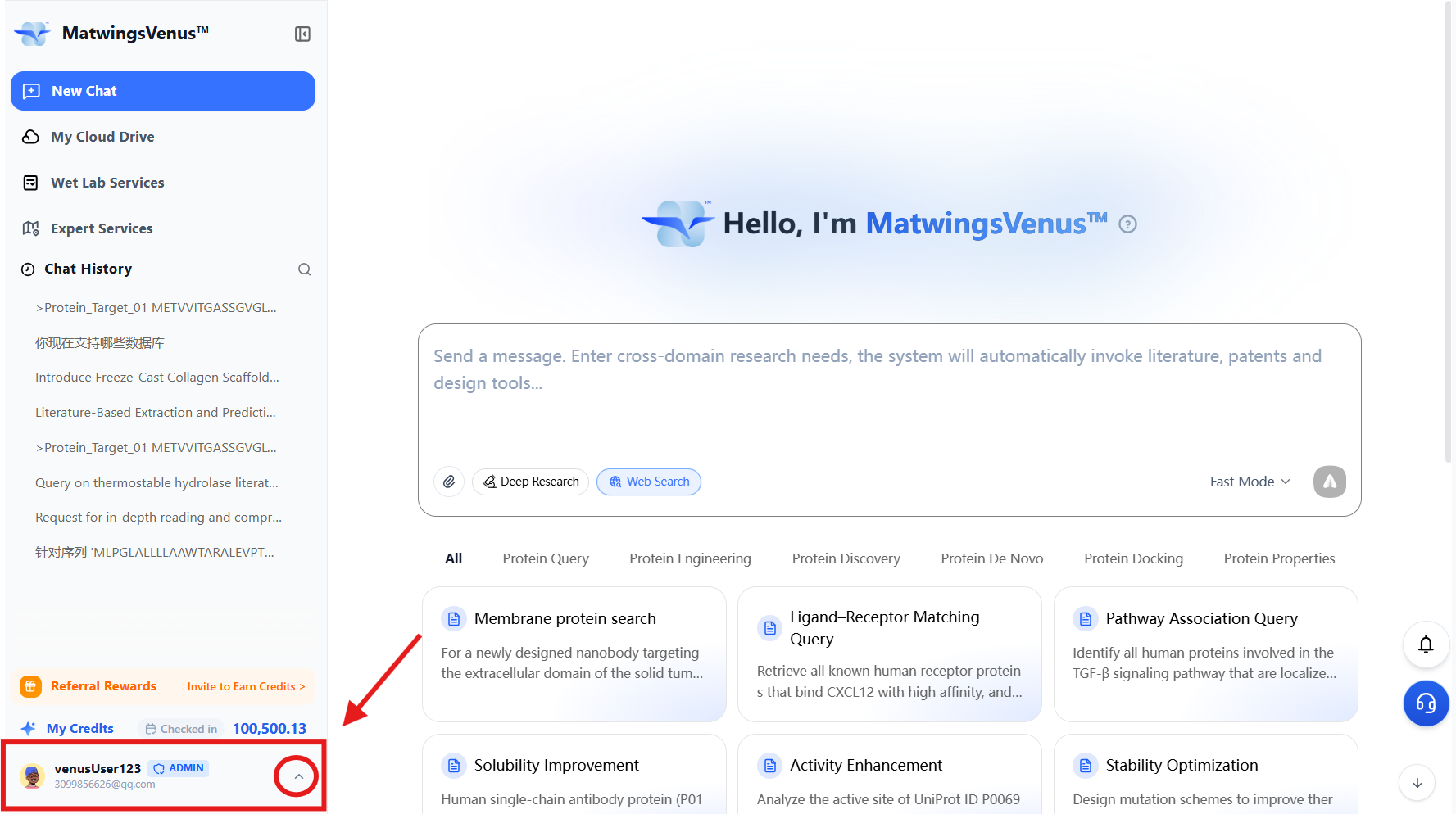
Task: Open Ligand–Receptor Matching Query card
Action: tap(890, 654)
